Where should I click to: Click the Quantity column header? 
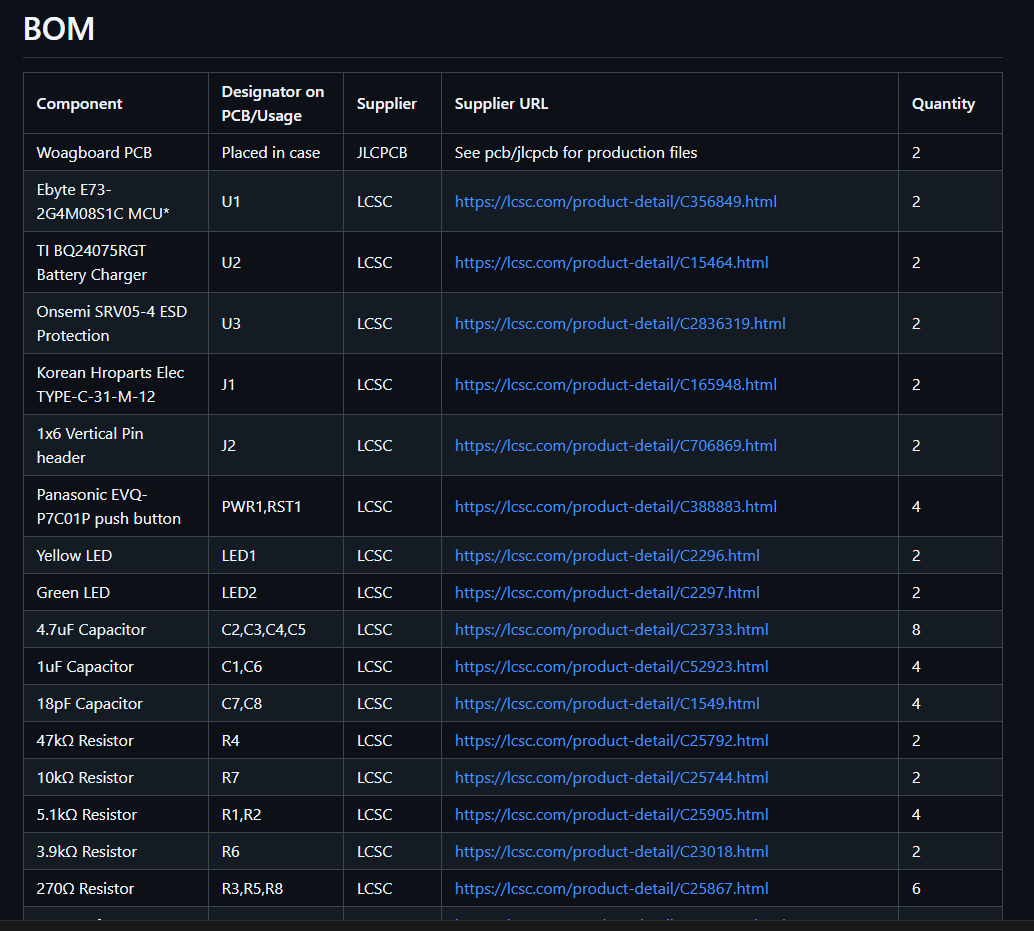(942, 103)
